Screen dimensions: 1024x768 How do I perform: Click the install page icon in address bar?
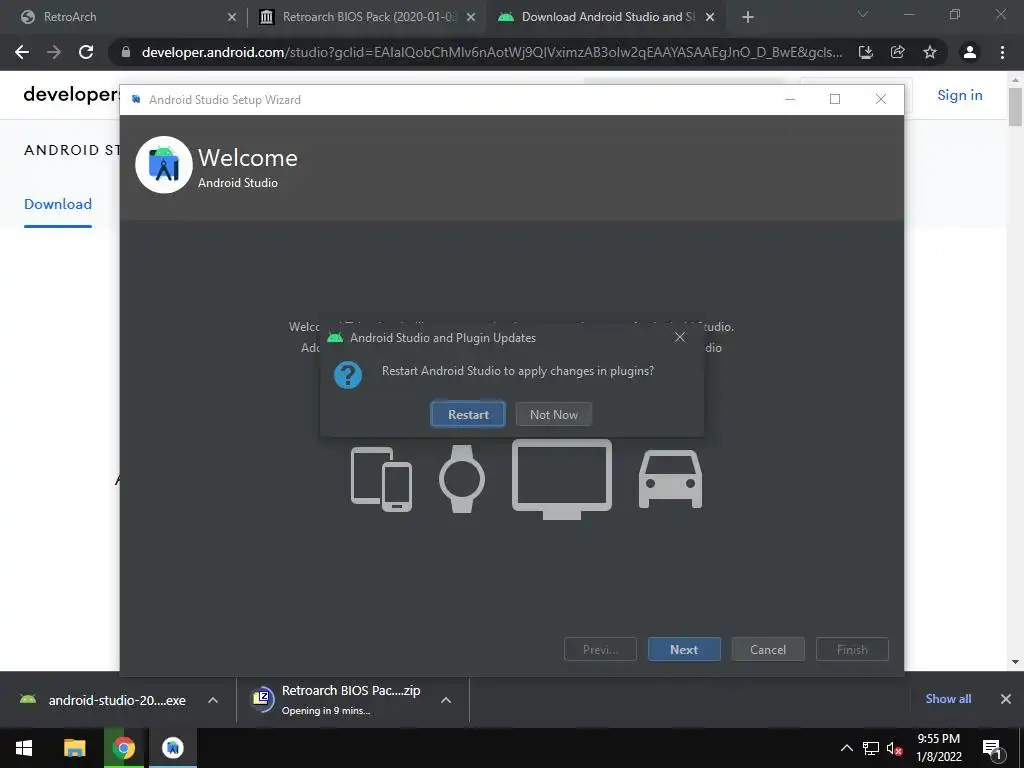click(x=865, y=52)
